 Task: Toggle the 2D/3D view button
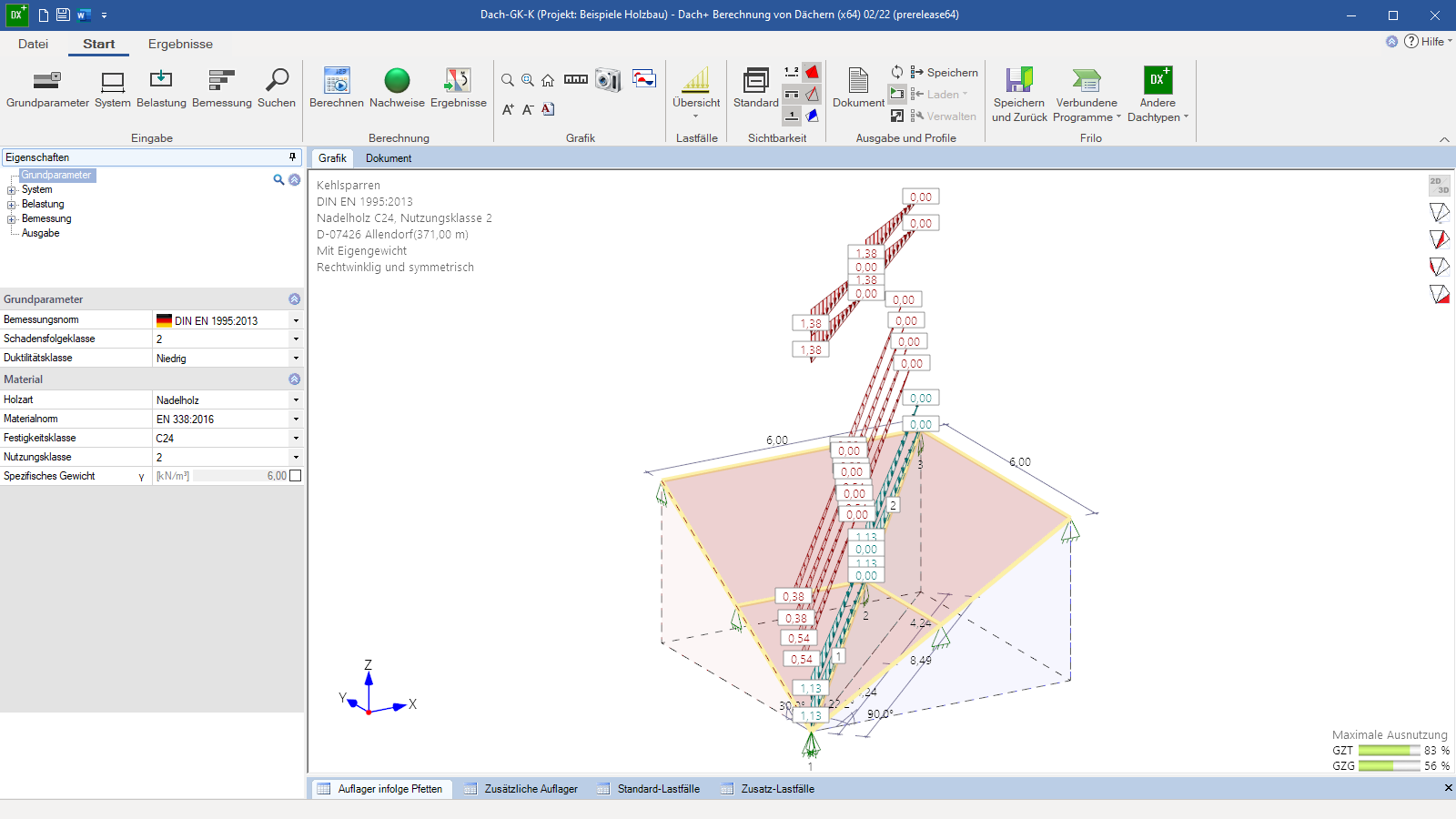(x=1439, y=186)
